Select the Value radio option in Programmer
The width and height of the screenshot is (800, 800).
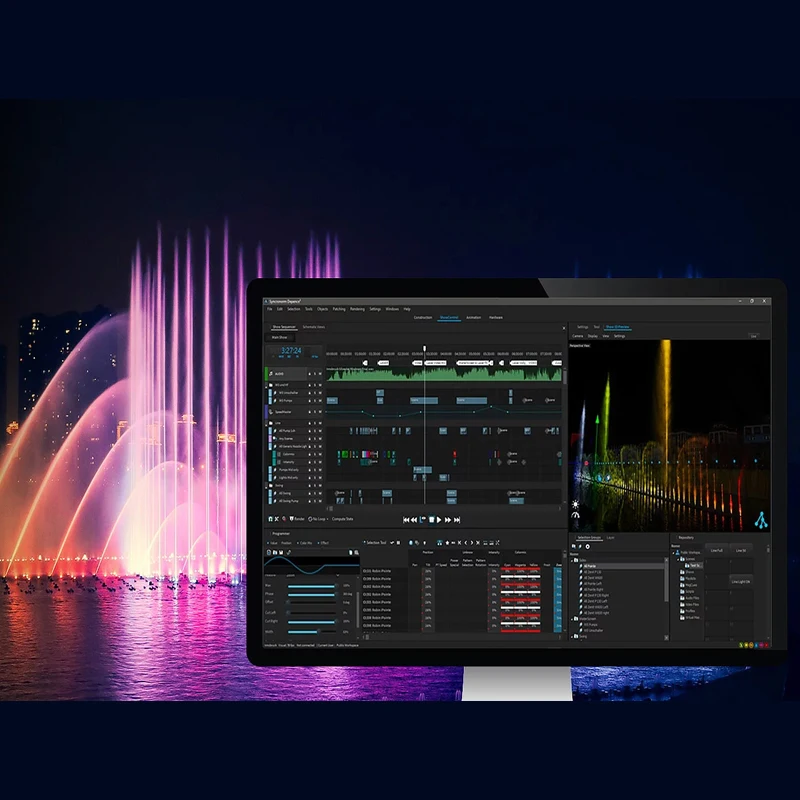(272, 543)
